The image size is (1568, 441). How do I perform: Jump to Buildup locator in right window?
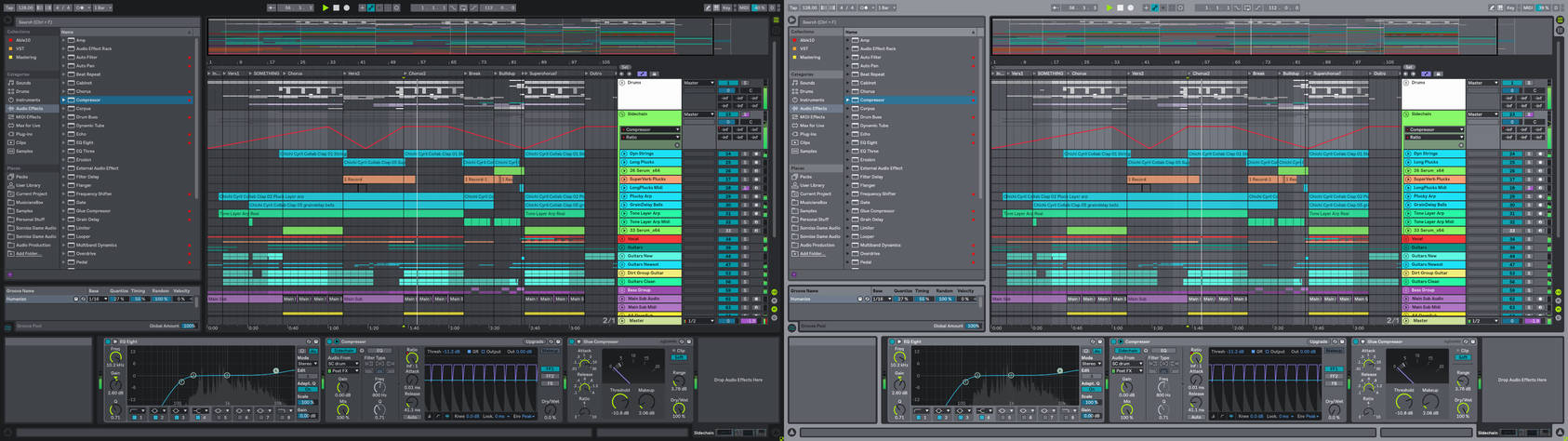(x=1288, y=73)
